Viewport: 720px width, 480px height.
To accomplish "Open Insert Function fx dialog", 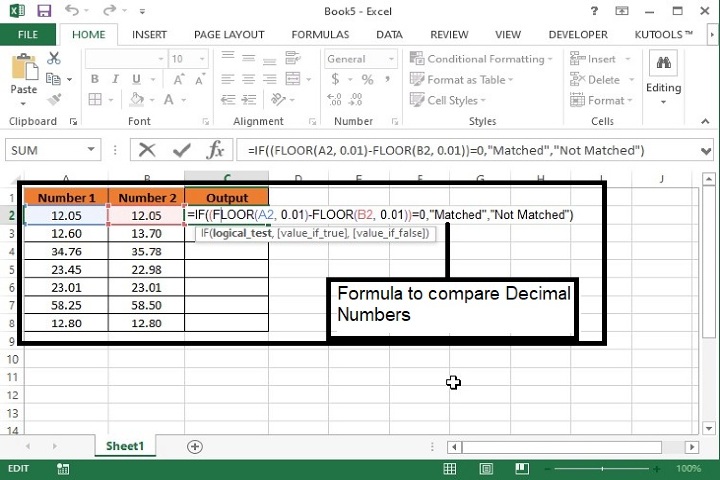I will coord(215,150).
